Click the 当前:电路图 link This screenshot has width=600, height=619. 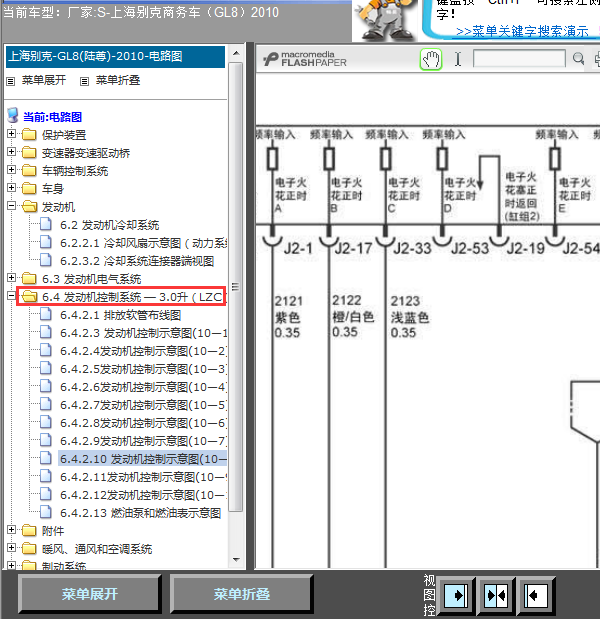52,117
